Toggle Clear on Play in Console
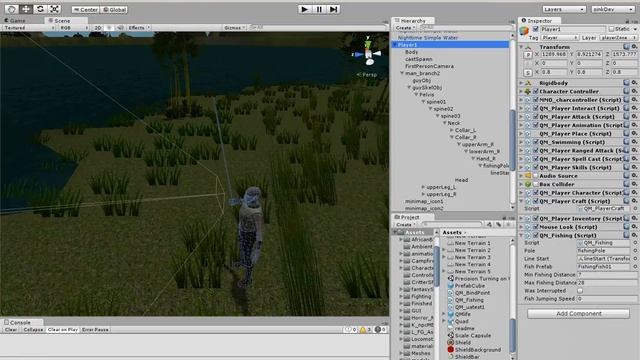The image size is (640, 360). pyautogui.click(x=62, y=329)
